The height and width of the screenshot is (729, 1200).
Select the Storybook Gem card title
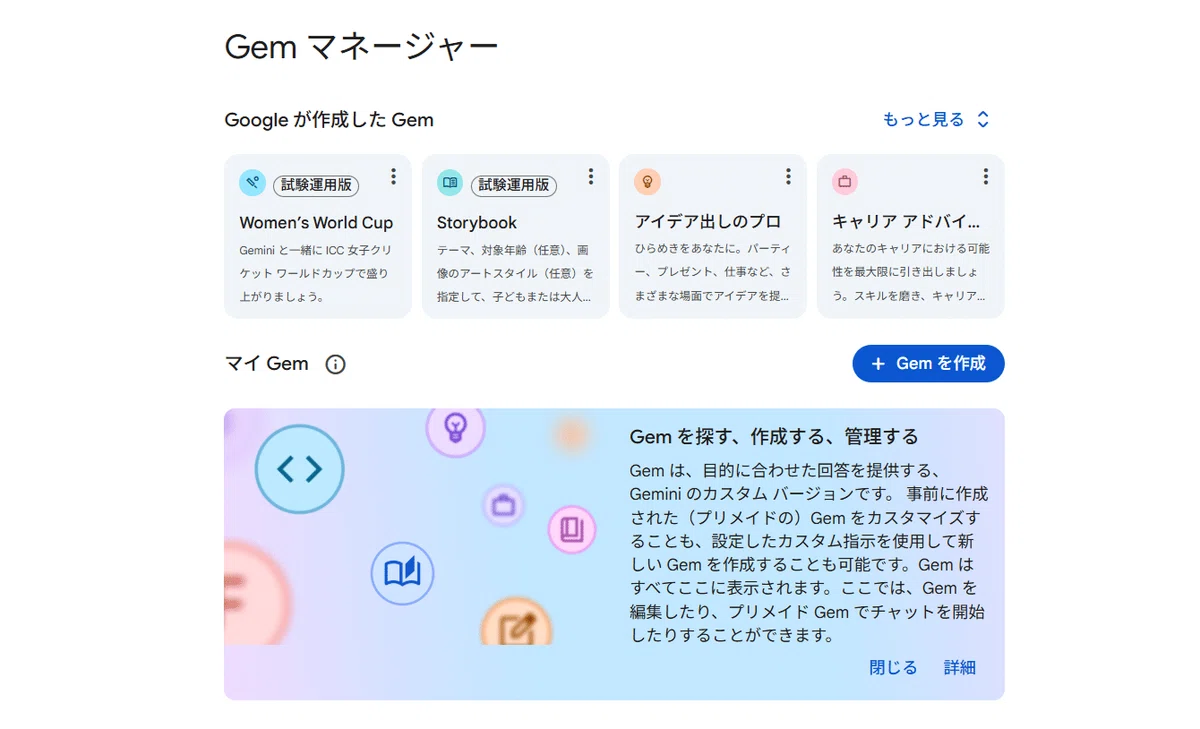click(x=477, y=223)
